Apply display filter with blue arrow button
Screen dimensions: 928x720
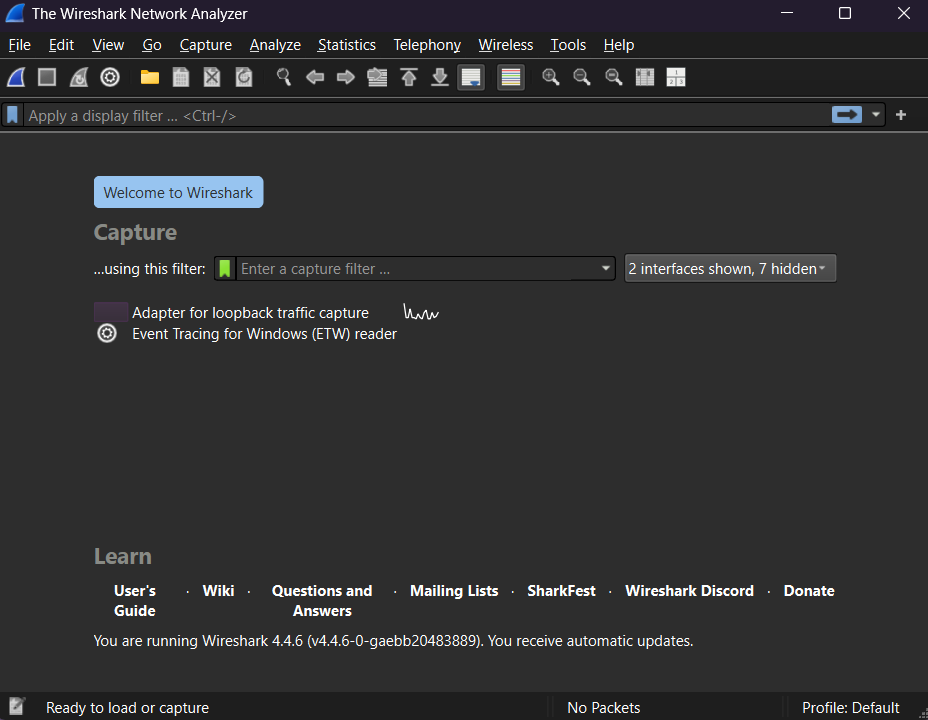[847, 115]
